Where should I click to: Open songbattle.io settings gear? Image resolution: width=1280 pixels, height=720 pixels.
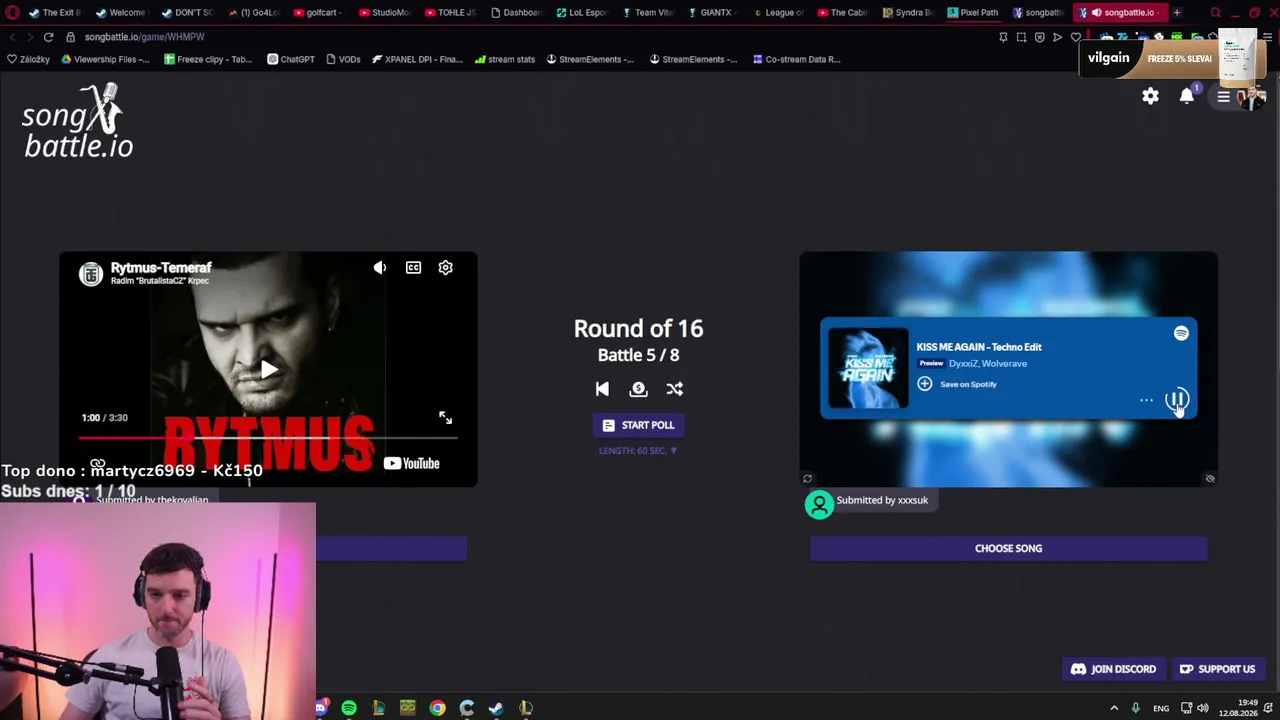tap(1150, 96)
